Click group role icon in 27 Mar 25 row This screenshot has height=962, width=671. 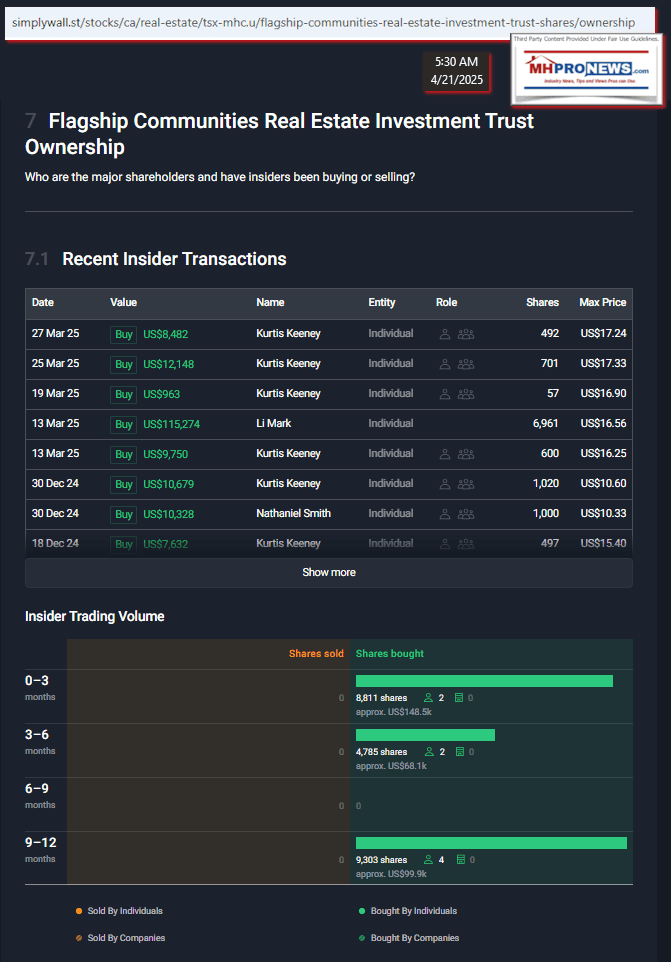point(466,334)
